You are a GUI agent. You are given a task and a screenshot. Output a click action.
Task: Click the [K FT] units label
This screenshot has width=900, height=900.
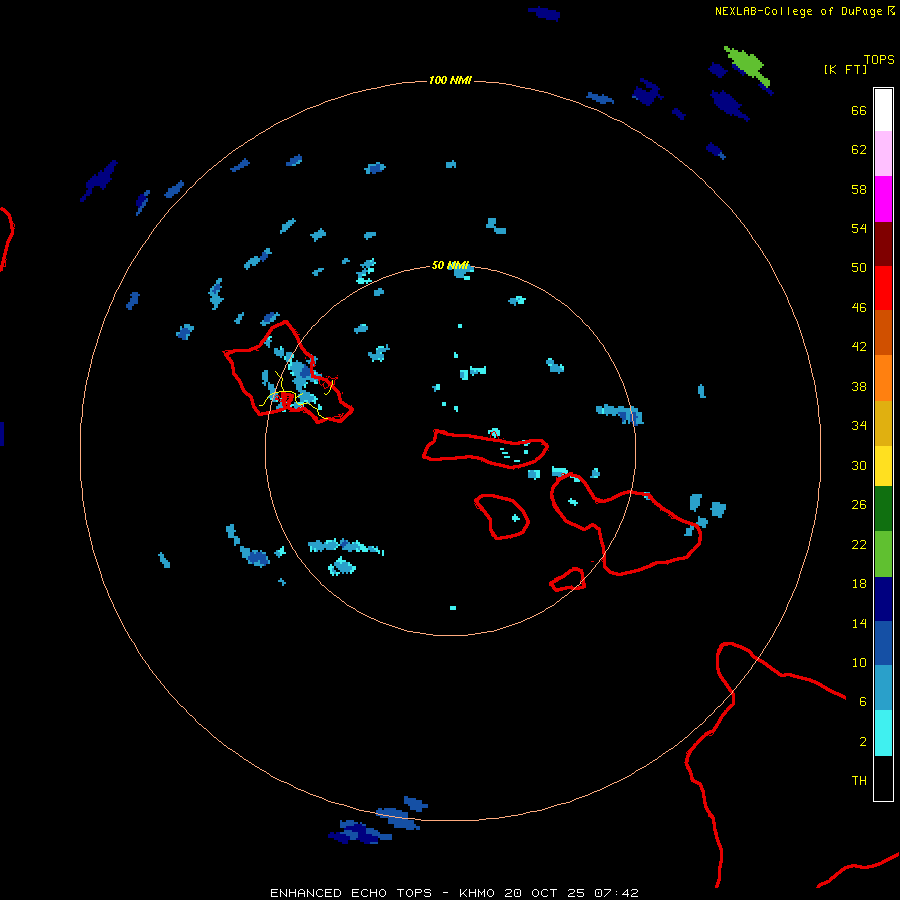click(x=845, y=69)
